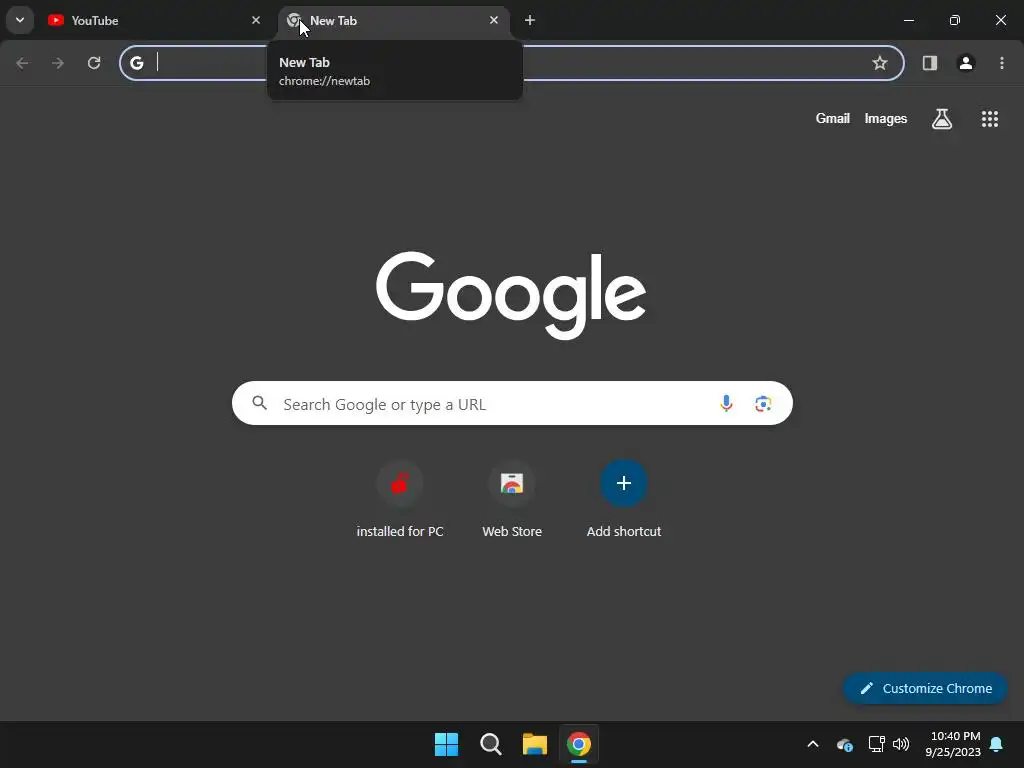This screenshot has width=1024, height=768.
Task: Launch File Explorer from taskbar
Action: (x=534, y=744)
